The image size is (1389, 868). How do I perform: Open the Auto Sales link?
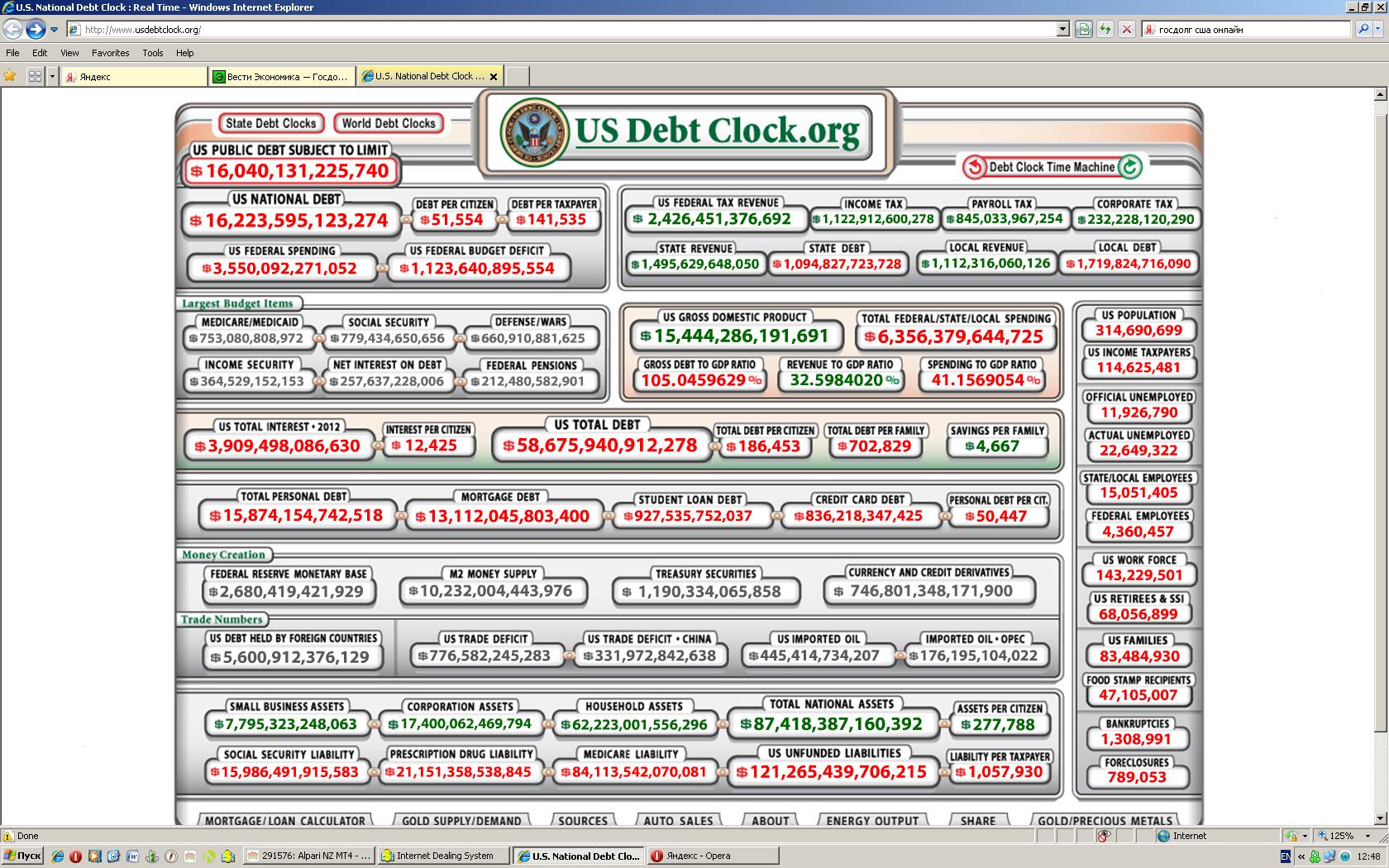tap(678, 820)
